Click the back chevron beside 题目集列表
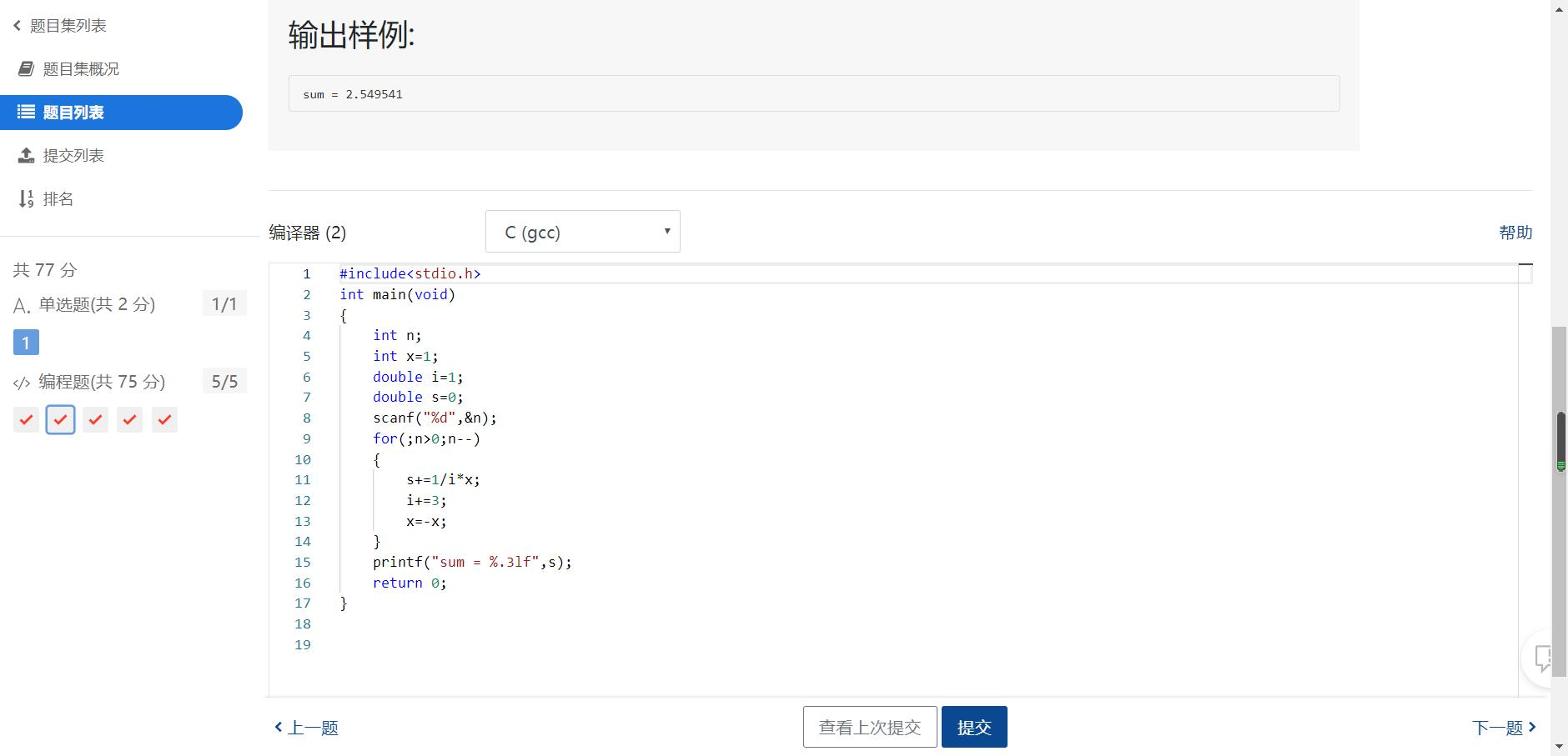1568x756 pixels. [17, 26]
